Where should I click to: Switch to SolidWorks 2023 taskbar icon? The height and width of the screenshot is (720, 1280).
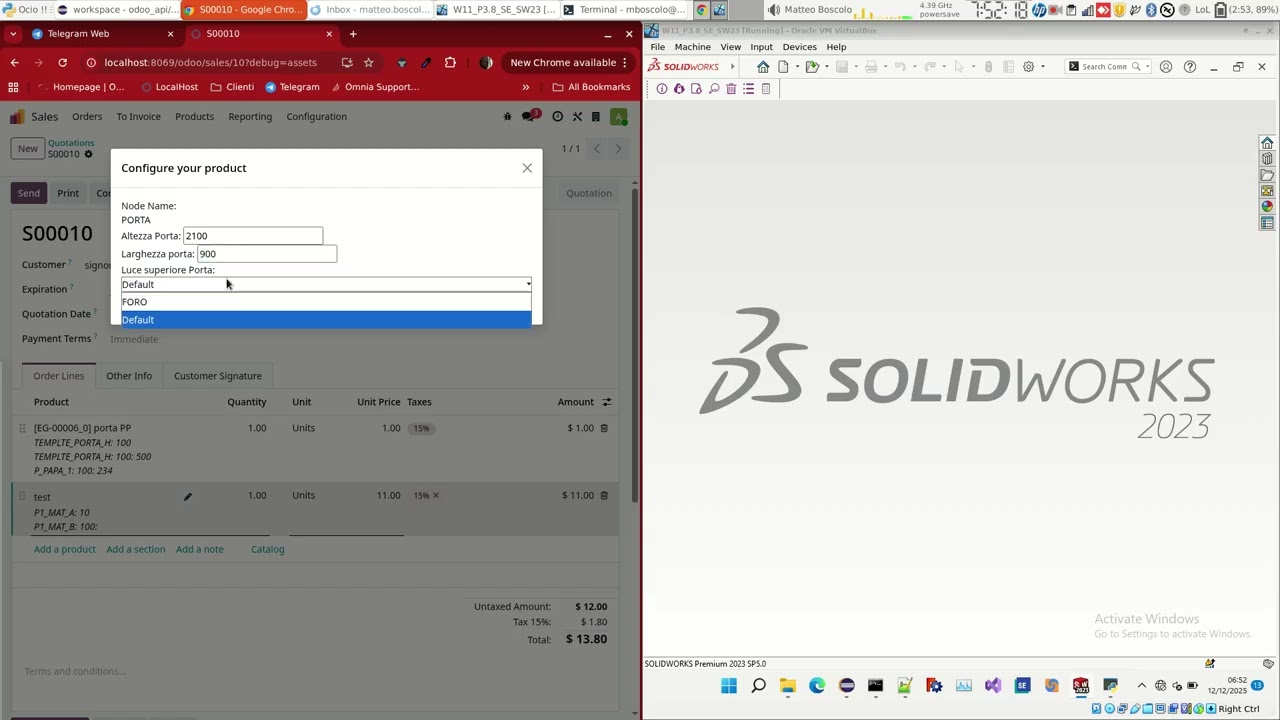1081,686
